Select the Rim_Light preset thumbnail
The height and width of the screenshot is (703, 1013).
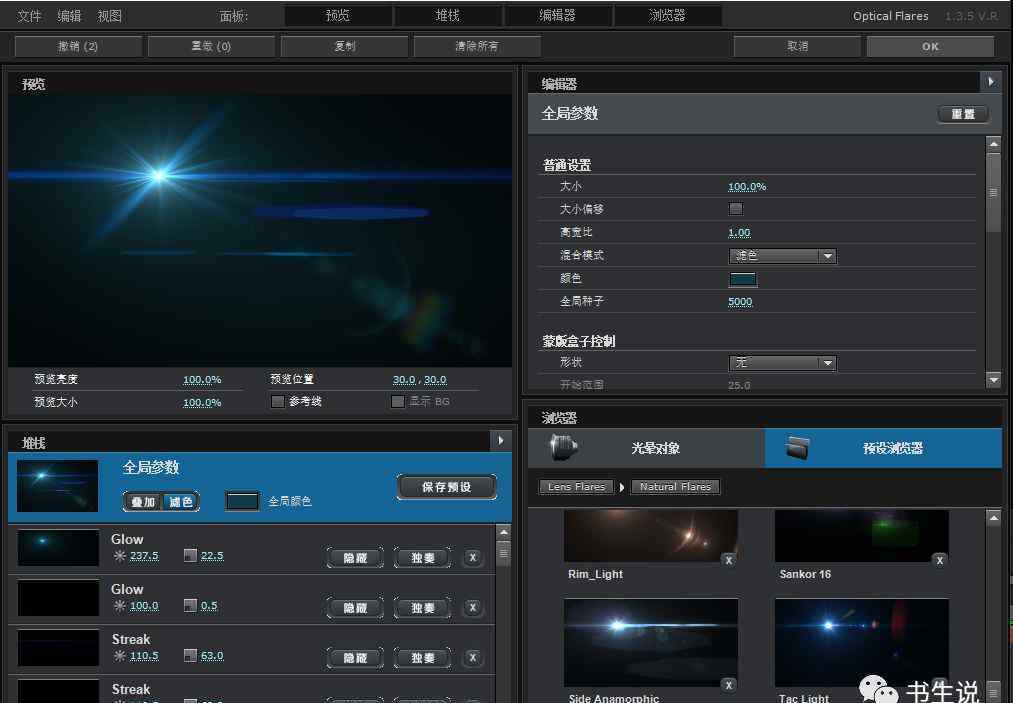[x=651, y=536]
